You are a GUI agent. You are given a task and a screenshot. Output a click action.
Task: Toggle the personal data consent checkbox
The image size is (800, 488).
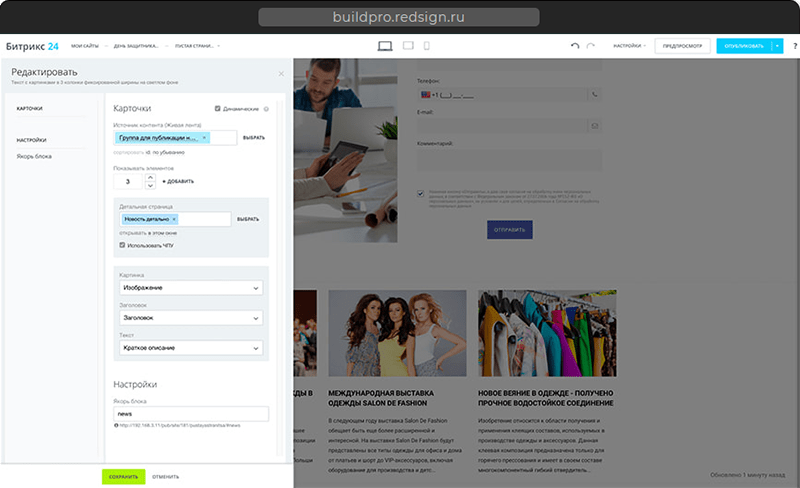[x=420, y=193]
